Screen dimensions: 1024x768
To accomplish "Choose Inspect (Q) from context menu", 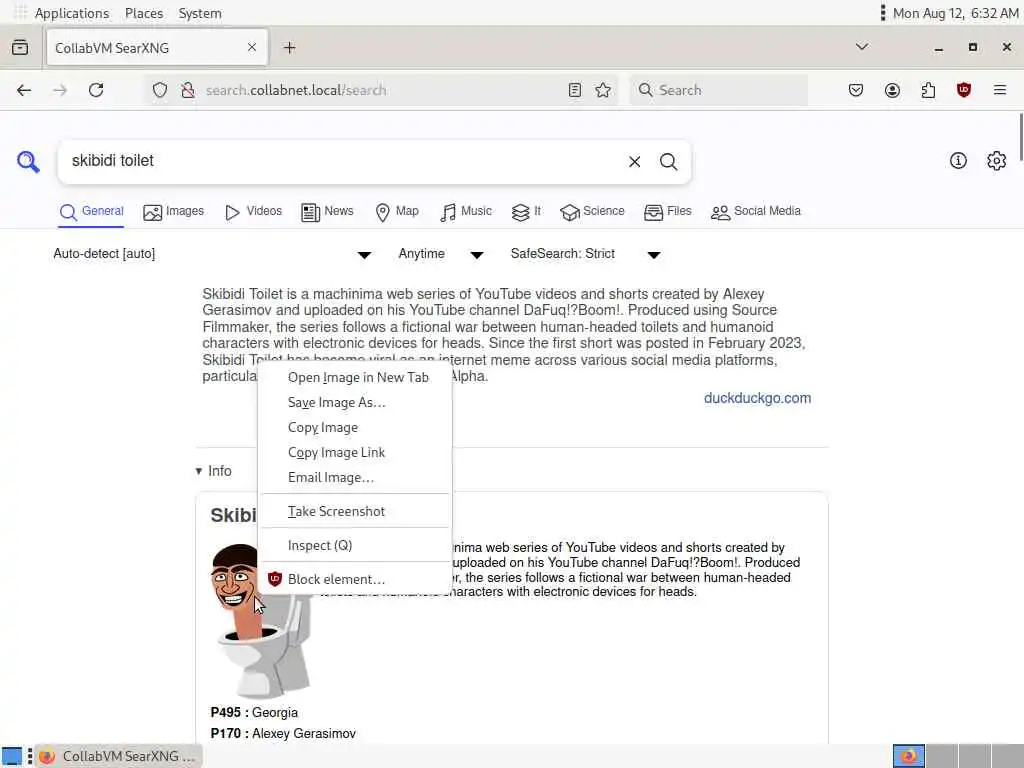I will pyautogui.click(x=355, y=545).
